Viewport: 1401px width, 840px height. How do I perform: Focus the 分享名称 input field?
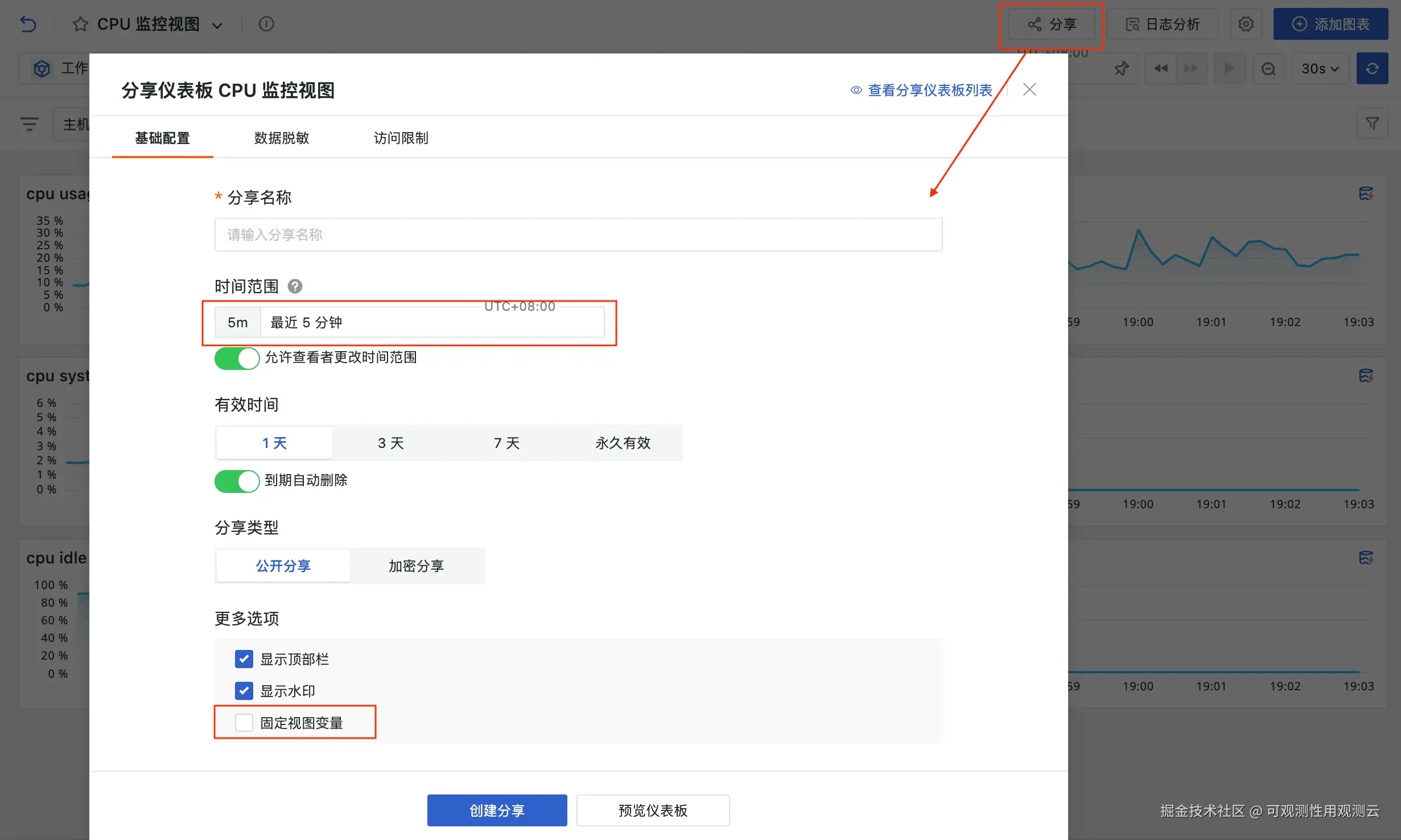coord(578,234)
